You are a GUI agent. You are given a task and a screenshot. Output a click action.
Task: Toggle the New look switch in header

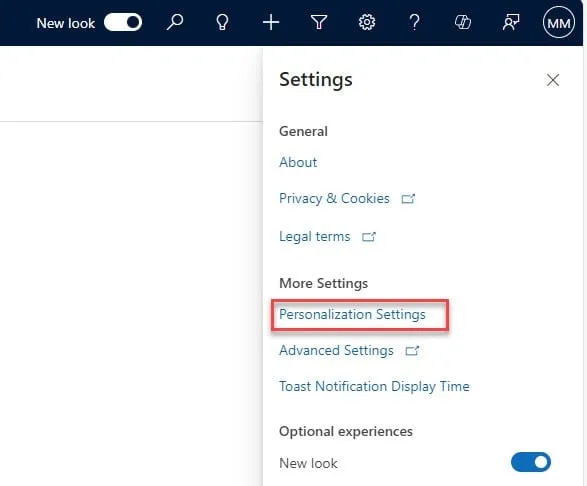[123, 22]
